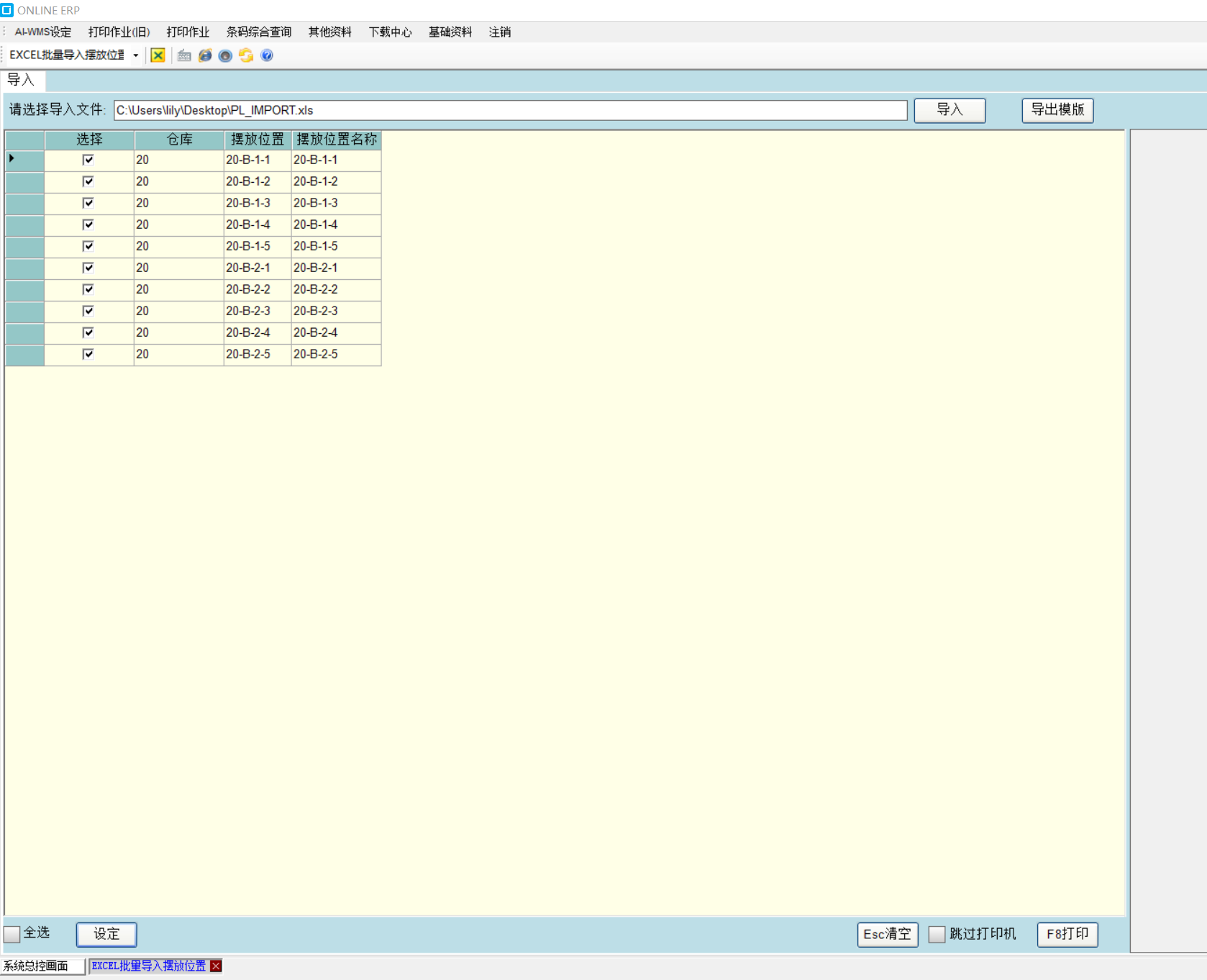The height and width of the screenshot is (980, 1207).
Task: Click the 摆放位置名称 cell 20-B-1-4
Action: coord(336,224)
